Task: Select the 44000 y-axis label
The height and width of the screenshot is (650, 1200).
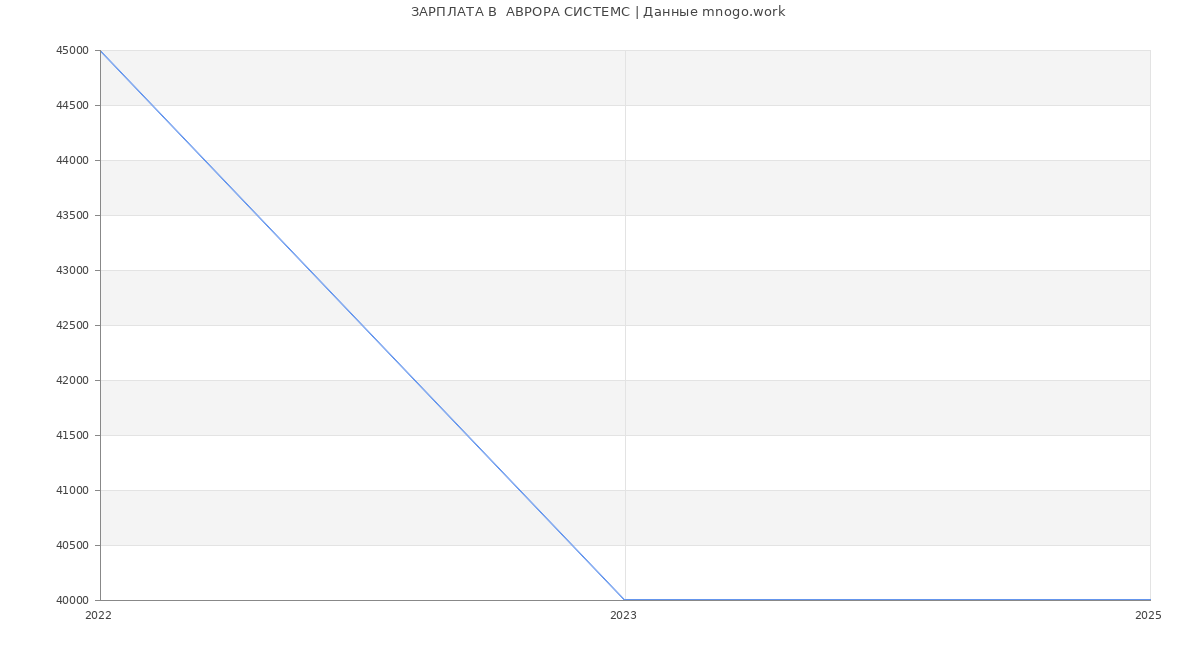Action: pos(74,160)
